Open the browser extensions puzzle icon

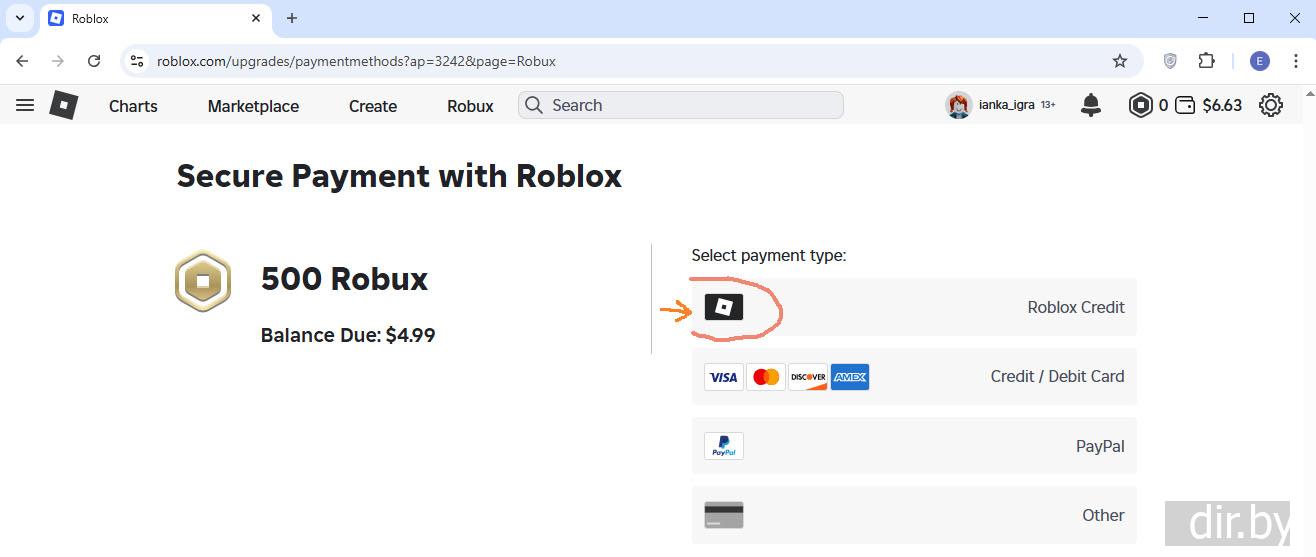[x=1207, y=61]
